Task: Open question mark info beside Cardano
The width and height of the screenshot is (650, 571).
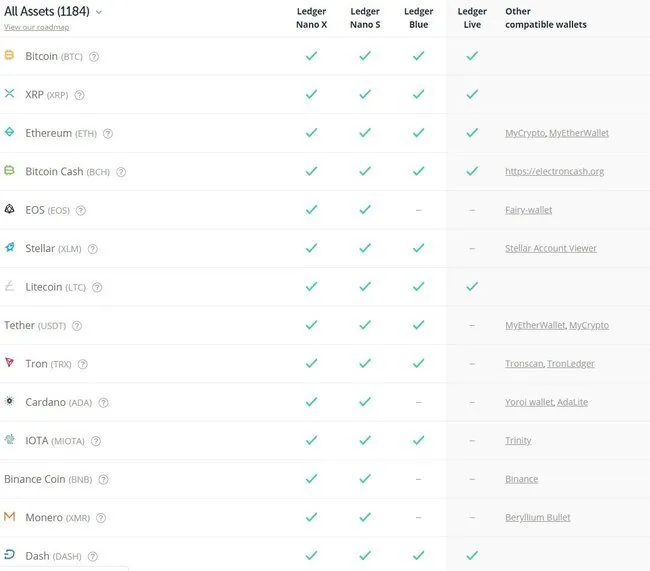Action: pos(103,402)
